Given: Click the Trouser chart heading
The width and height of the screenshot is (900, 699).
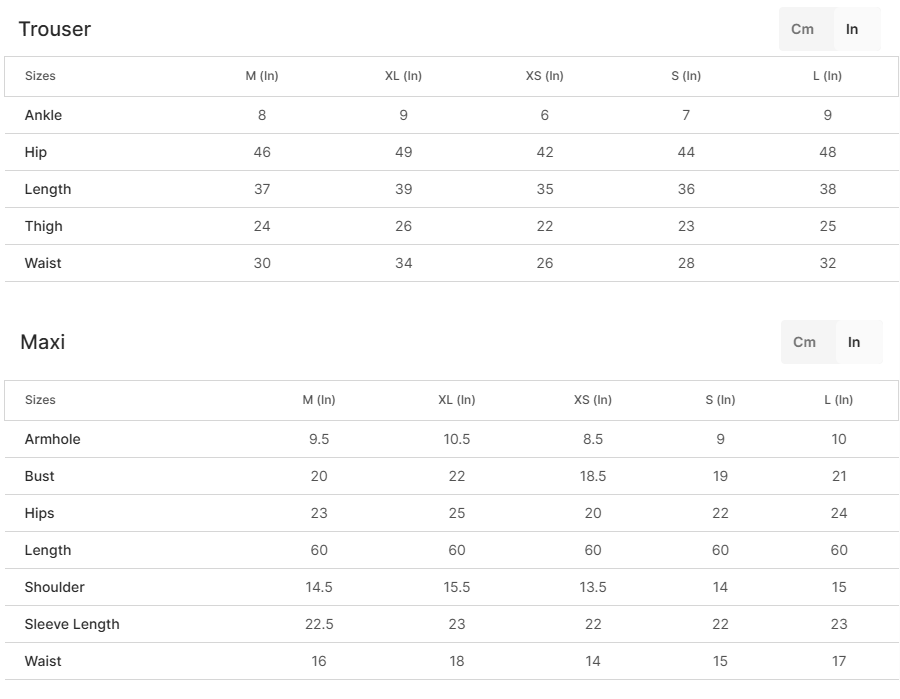Looking at the screenshot, I should point(55,29).
